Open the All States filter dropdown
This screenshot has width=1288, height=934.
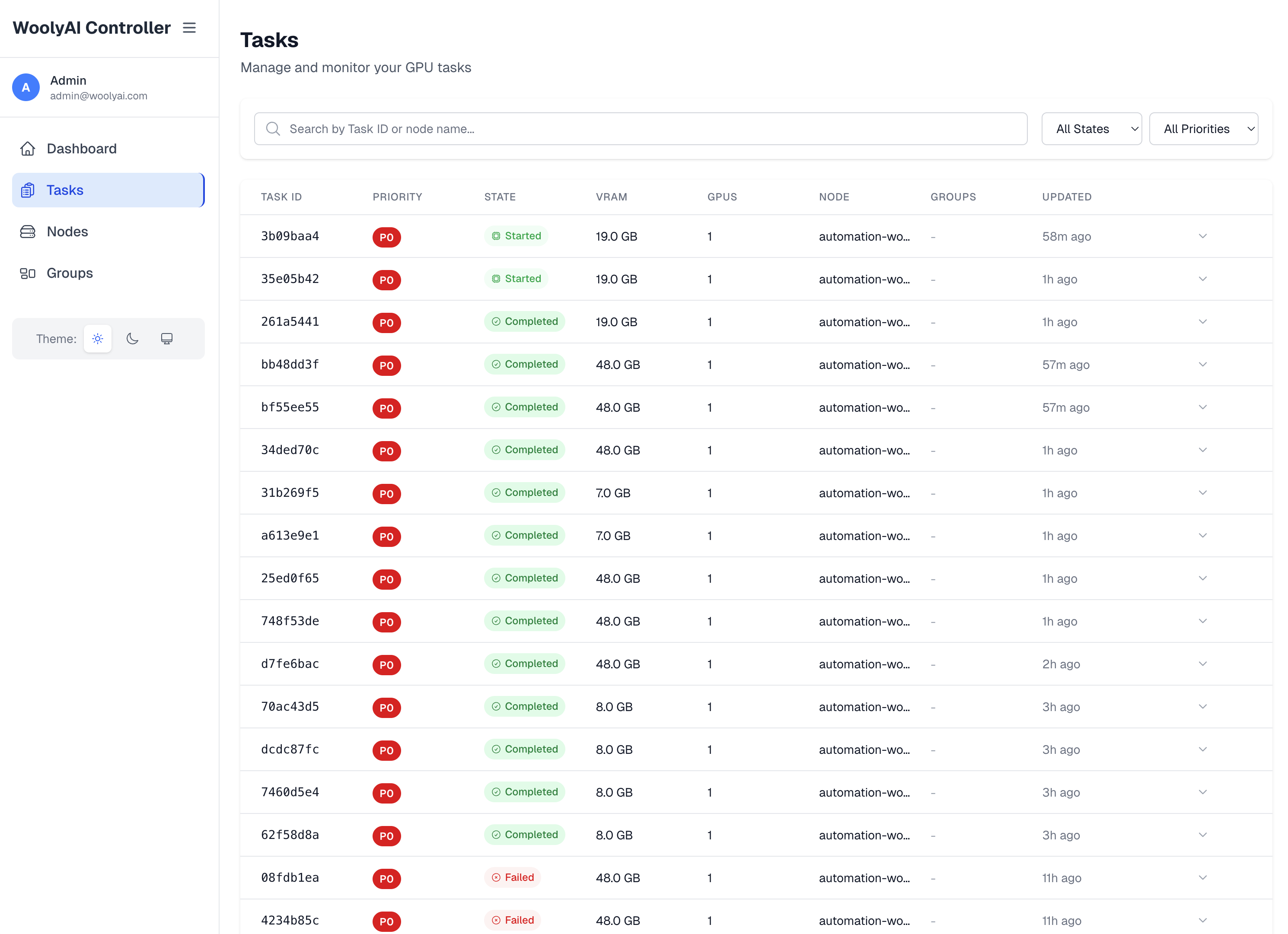1091,129
